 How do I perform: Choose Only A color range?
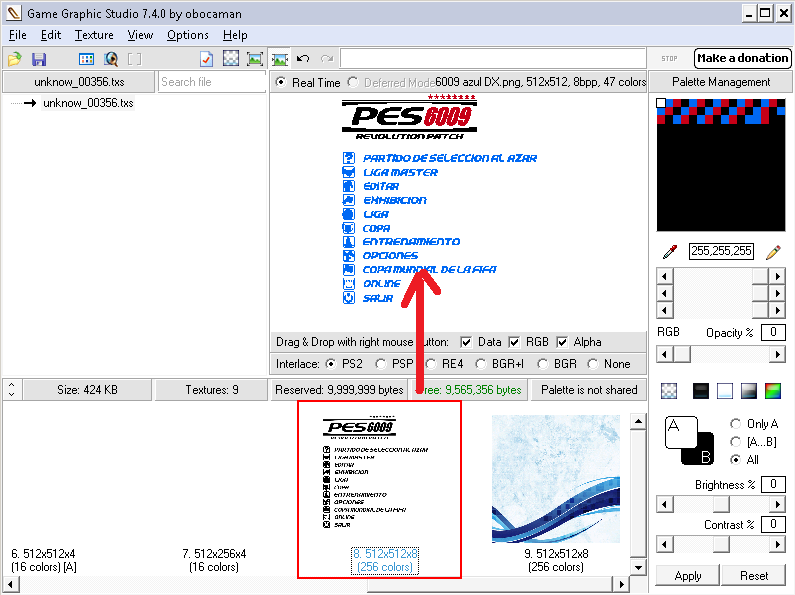click(735, 423)
